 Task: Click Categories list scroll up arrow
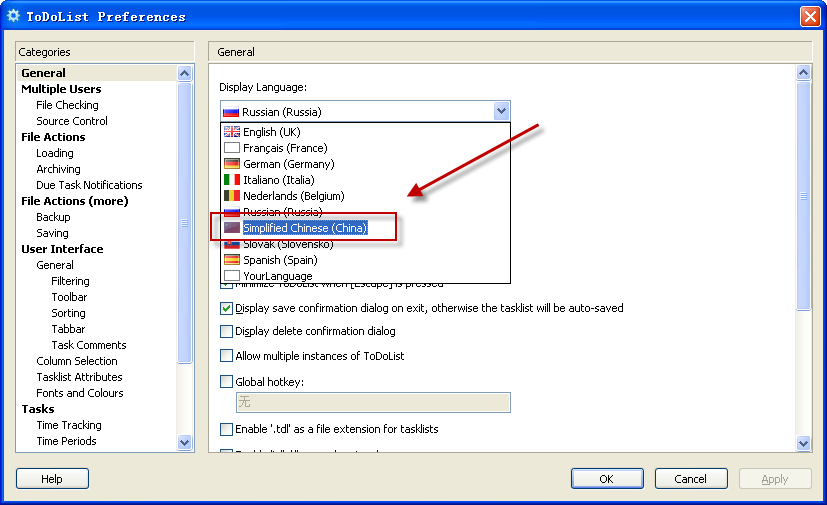184,73
